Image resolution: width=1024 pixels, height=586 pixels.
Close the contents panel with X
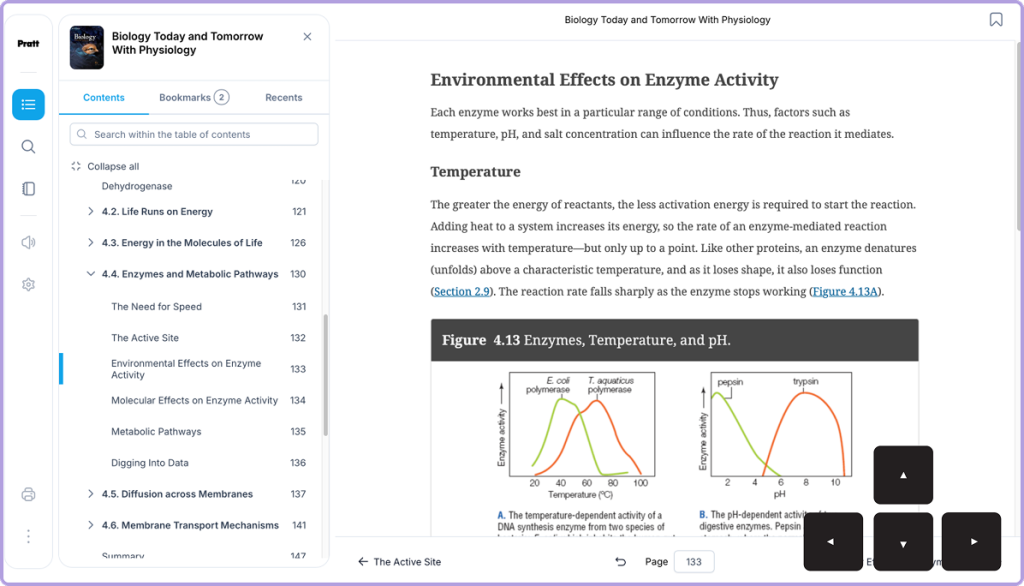(308, 37)
